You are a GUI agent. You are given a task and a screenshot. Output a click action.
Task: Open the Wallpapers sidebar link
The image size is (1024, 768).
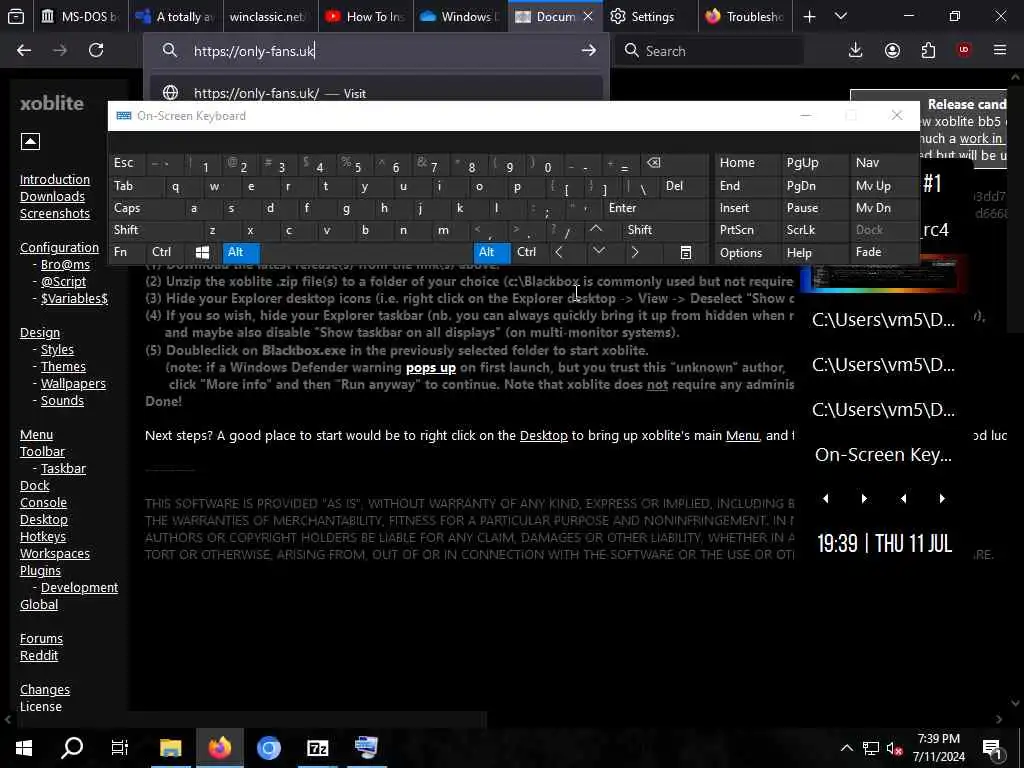tap(73, 383)
